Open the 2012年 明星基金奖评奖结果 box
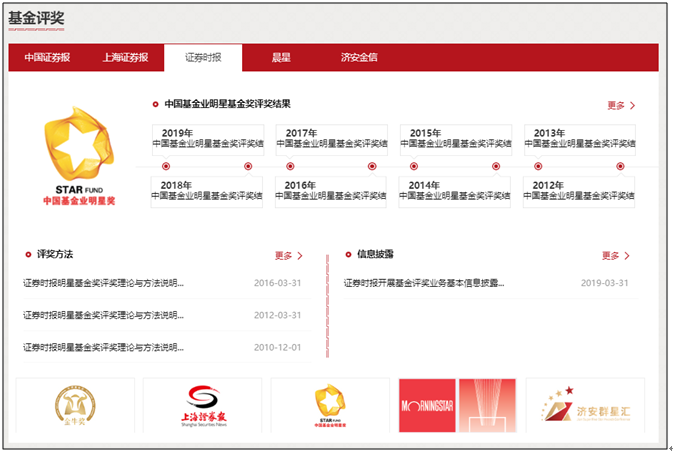The image size is (673, 454). tap(580, 191)
